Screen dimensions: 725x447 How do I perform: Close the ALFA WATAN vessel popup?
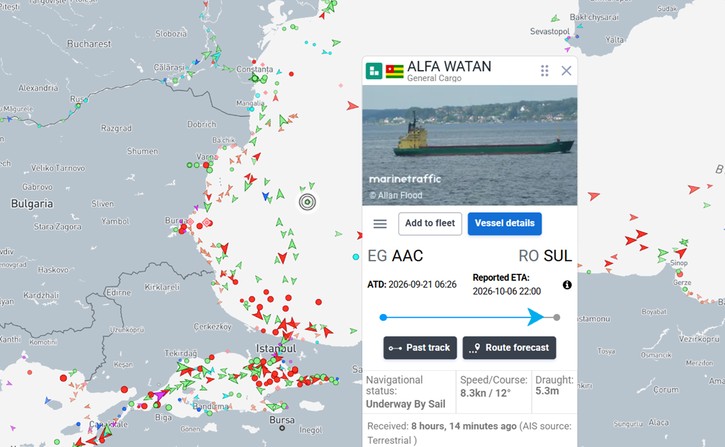pos(566,71)
